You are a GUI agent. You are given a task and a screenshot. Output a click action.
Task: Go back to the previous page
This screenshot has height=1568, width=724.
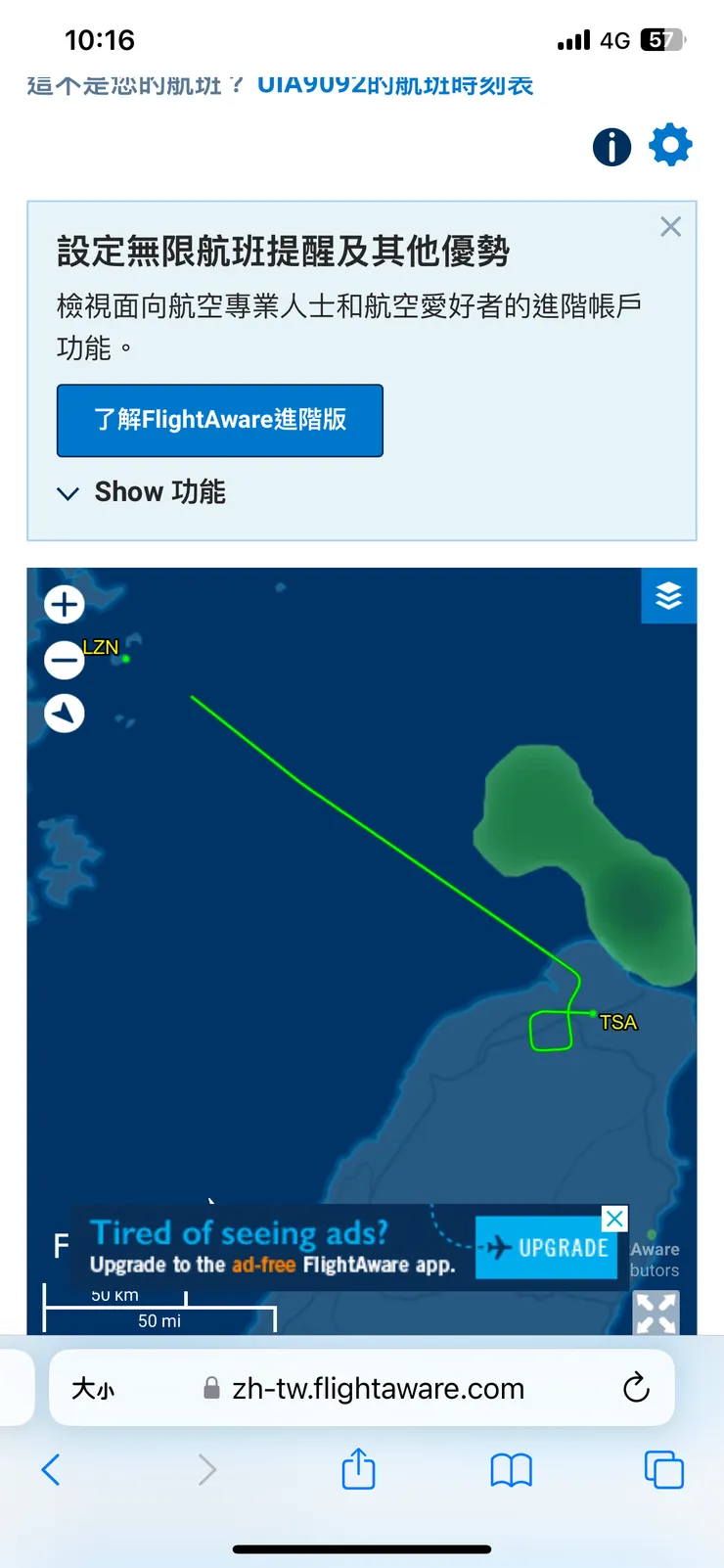(51, 1469)
